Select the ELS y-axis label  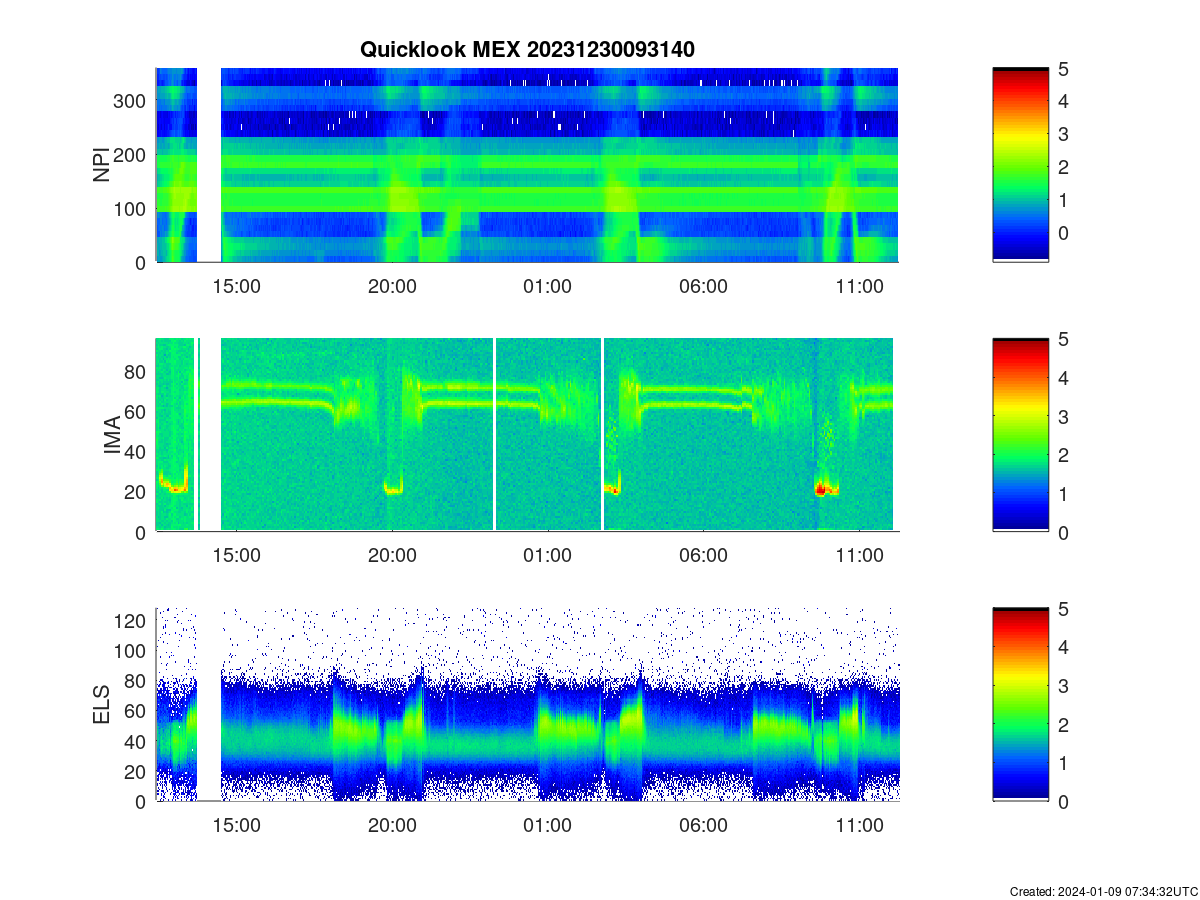[x=102, y=705]
